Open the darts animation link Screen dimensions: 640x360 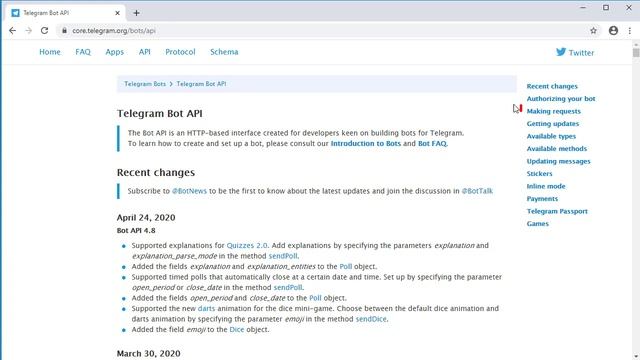207,309
